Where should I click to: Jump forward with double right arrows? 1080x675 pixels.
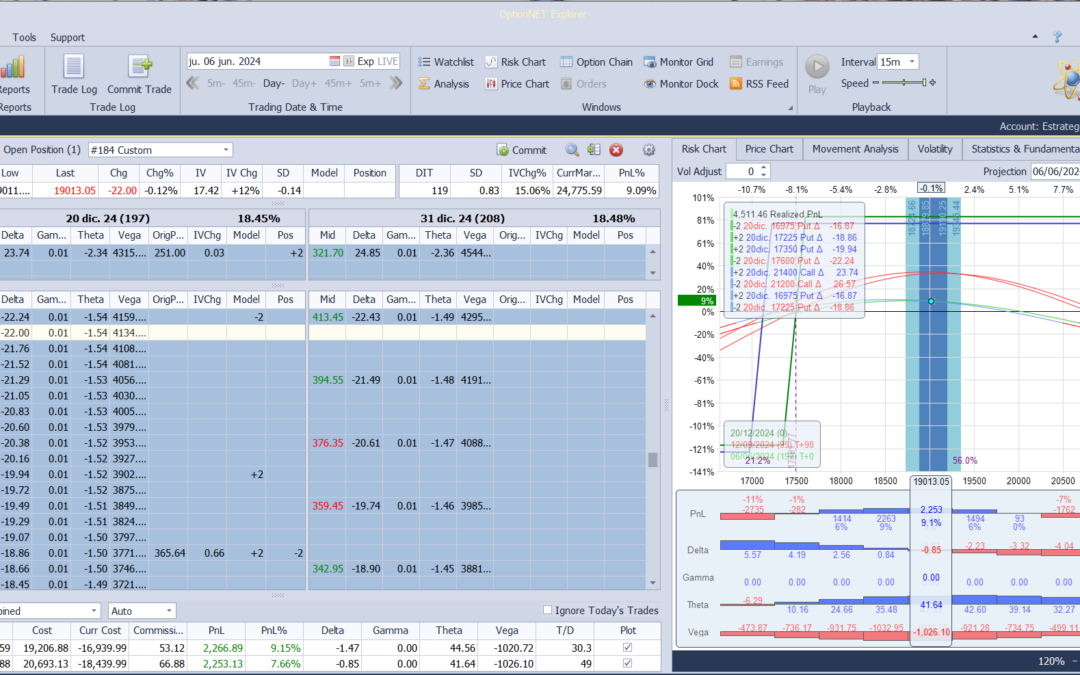tap(395, 83)
